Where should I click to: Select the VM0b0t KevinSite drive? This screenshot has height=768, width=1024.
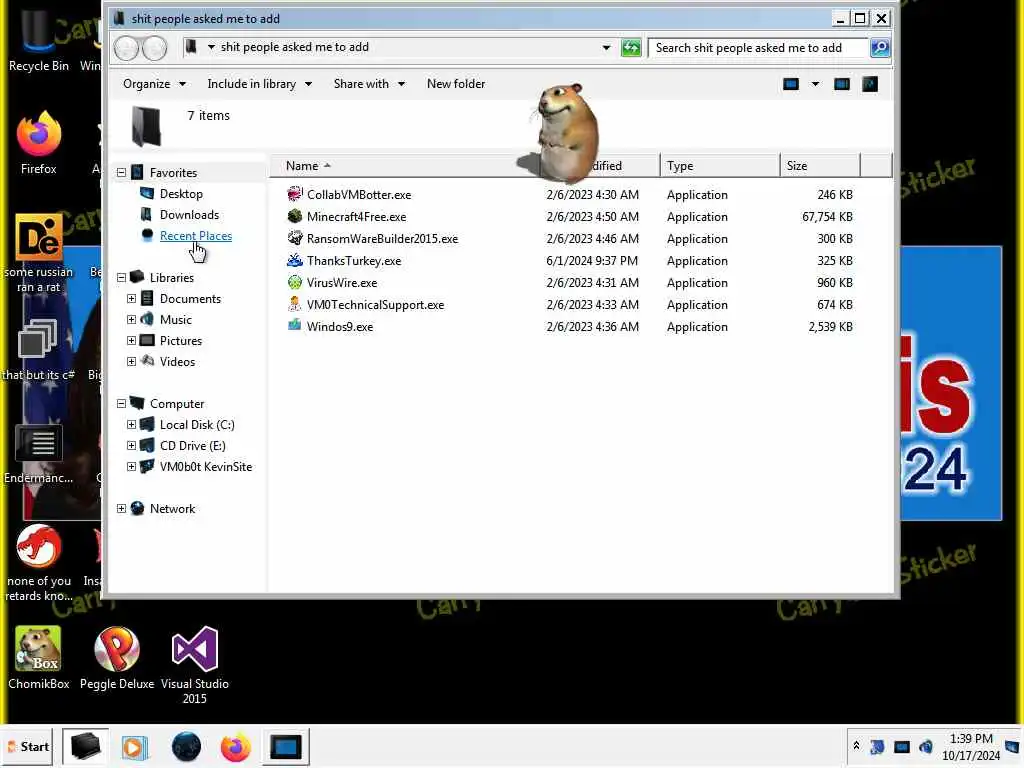[x=206, y=466]
